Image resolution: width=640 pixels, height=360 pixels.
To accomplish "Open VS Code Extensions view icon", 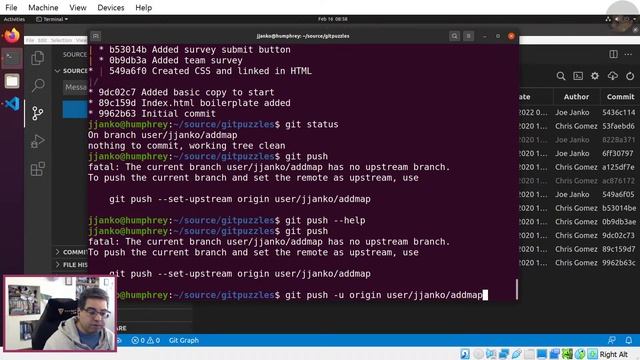I will pyautogui.click(x=38, y=169).
